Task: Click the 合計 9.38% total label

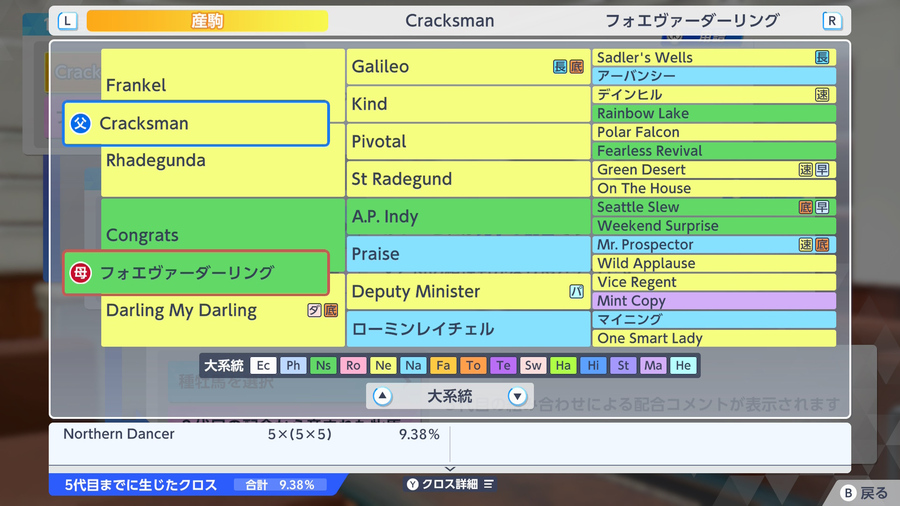Action: (x=280, y=485)
